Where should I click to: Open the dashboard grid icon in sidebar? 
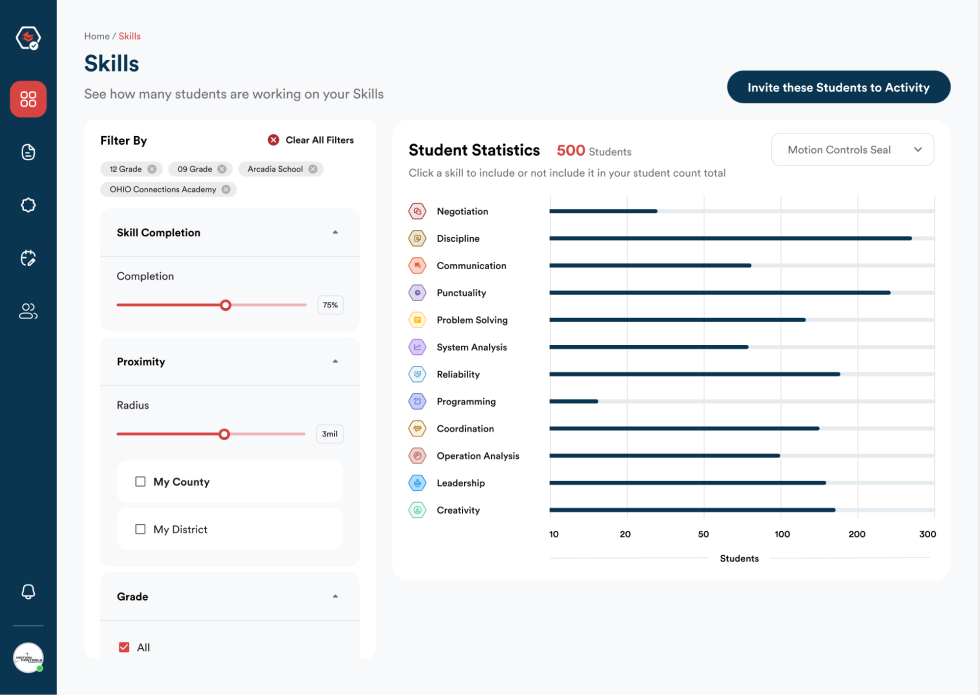coord(28,99)
